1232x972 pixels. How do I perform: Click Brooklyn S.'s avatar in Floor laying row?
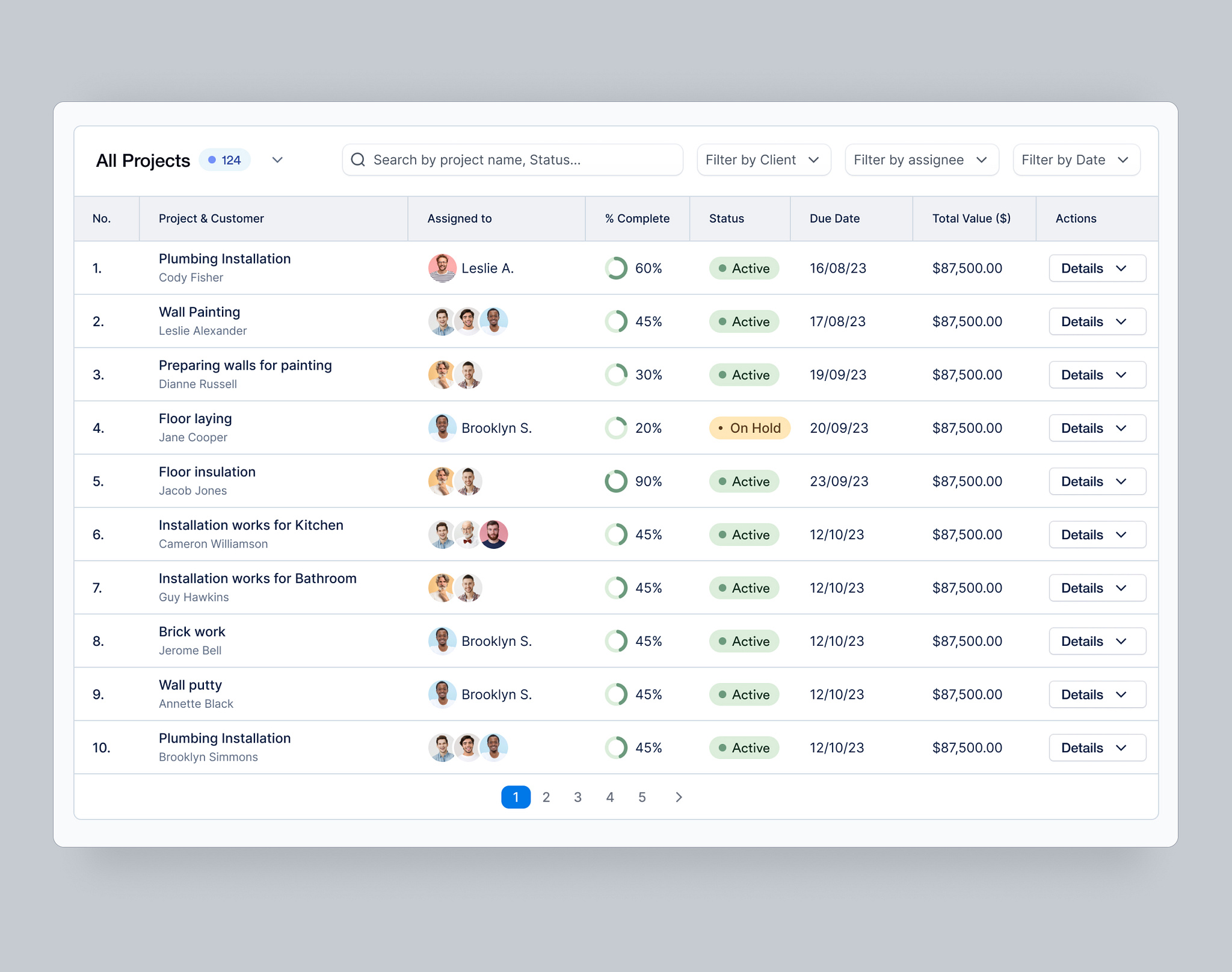pos(442,427)
